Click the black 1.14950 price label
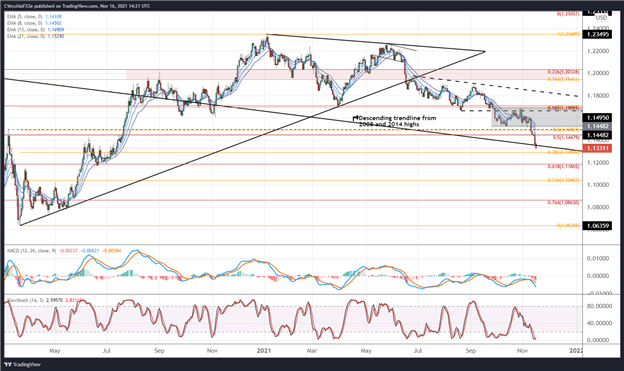This screenshot has width=624, height=371. click(x=597, y=118)
